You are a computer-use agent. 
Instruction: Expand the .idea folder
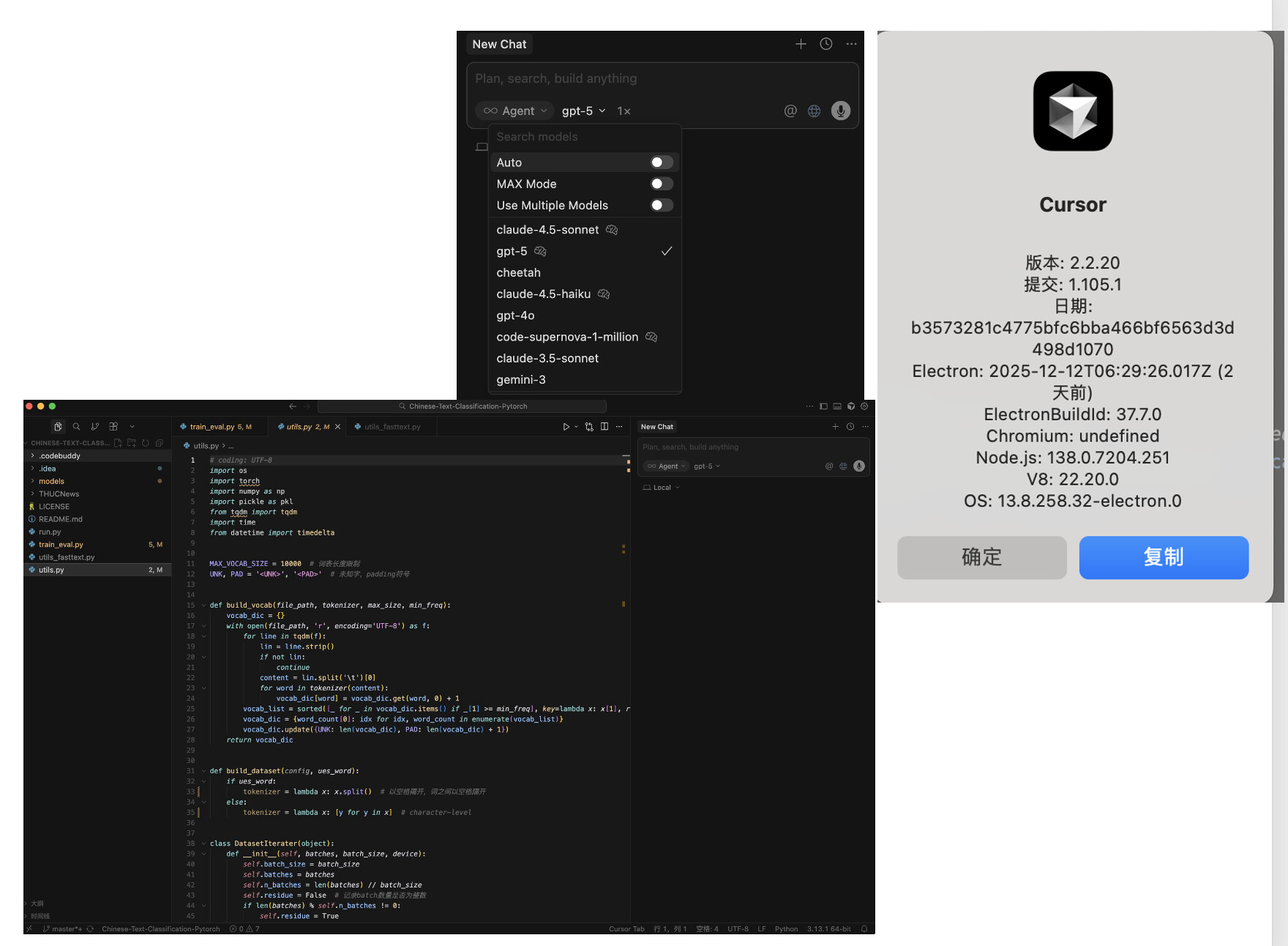pyautogui.click(x=97, y=469)
